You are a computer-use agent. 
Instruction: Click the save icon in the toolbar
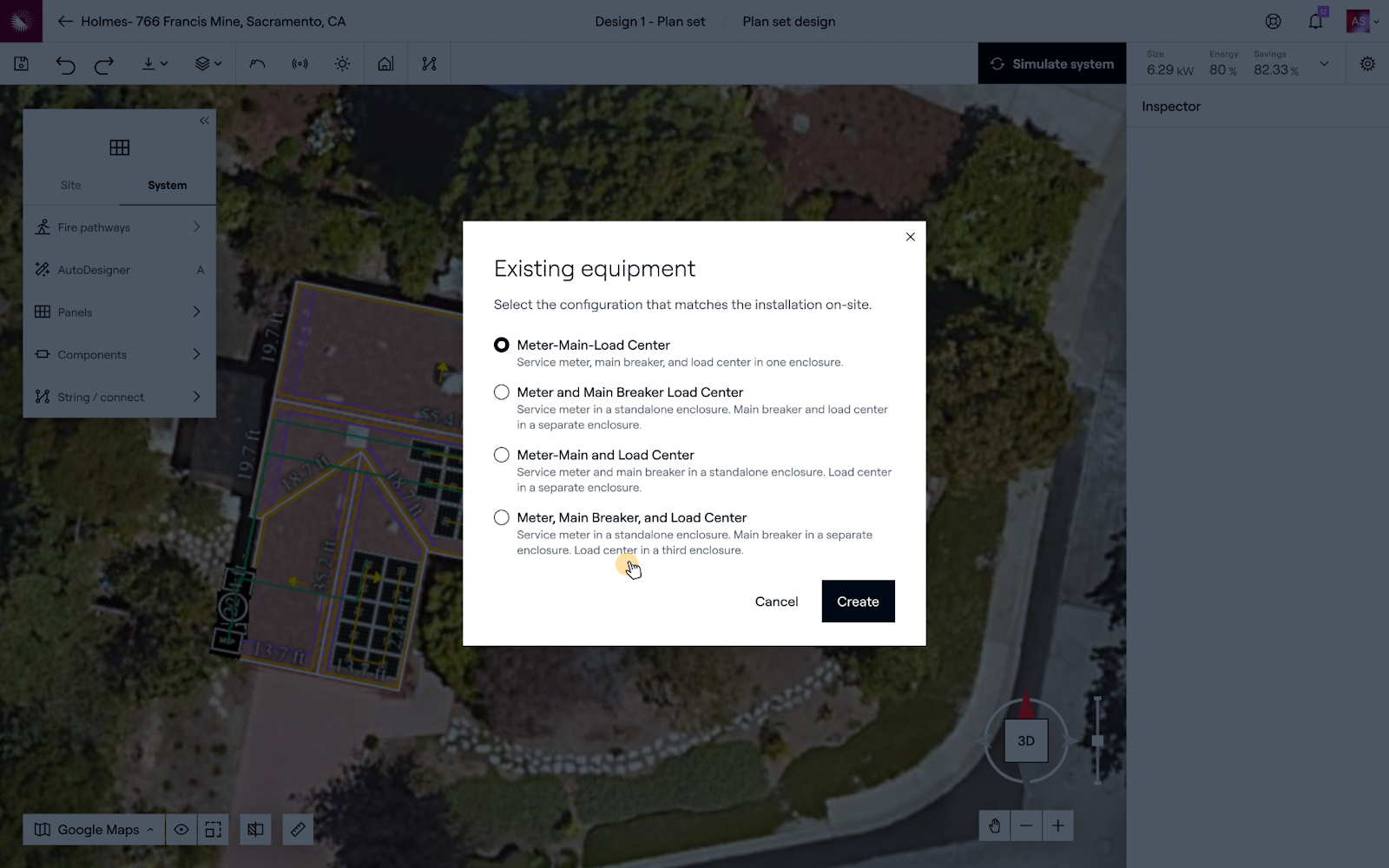(22, 63)
